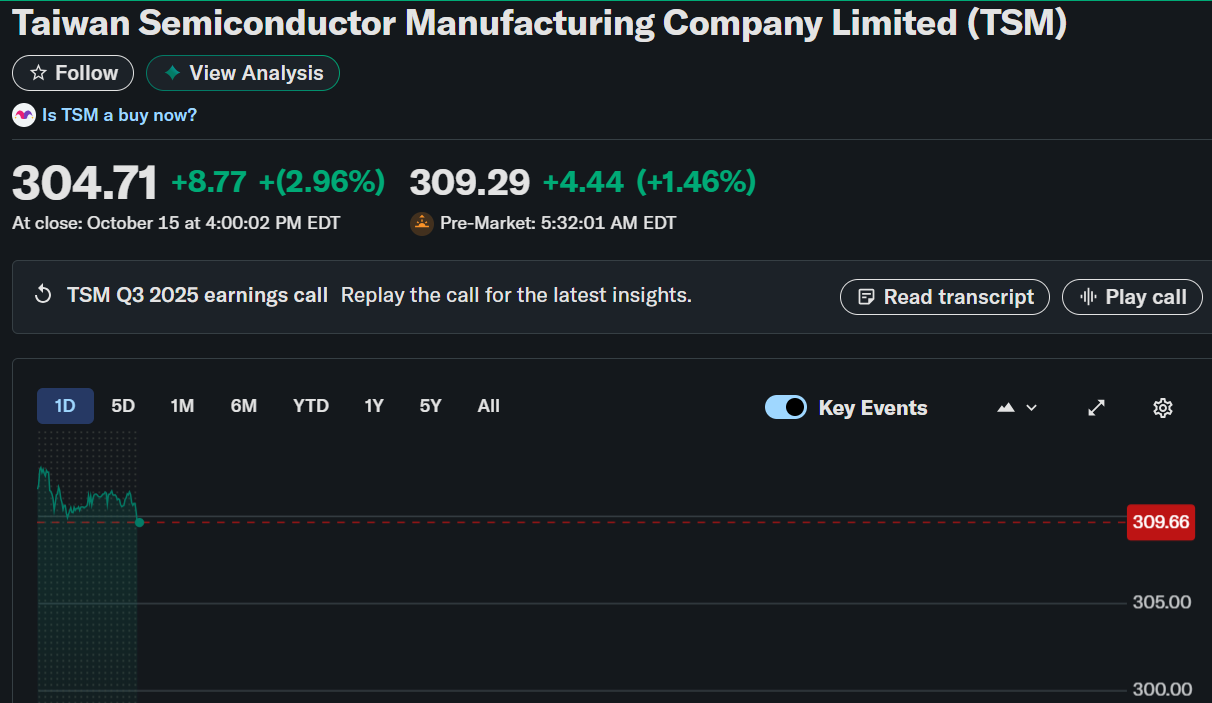1212x703 pixels.
Task: Switch chart to 1M range
Action: (x=182, y=406)
